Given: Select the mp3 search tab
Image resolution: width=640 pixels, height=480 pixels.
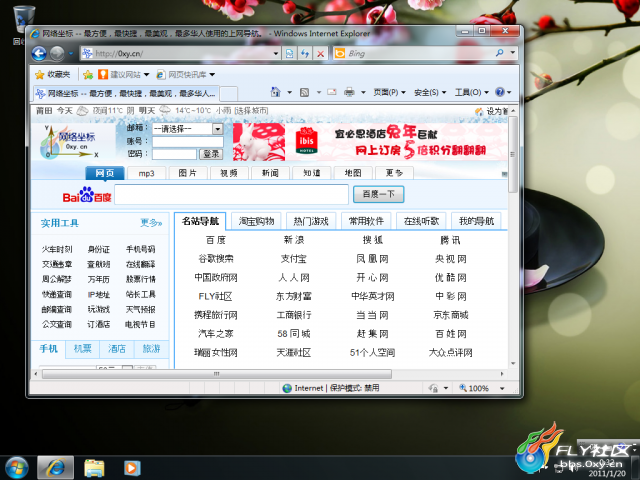Looking at the screenshot, I should pos(147,173).
